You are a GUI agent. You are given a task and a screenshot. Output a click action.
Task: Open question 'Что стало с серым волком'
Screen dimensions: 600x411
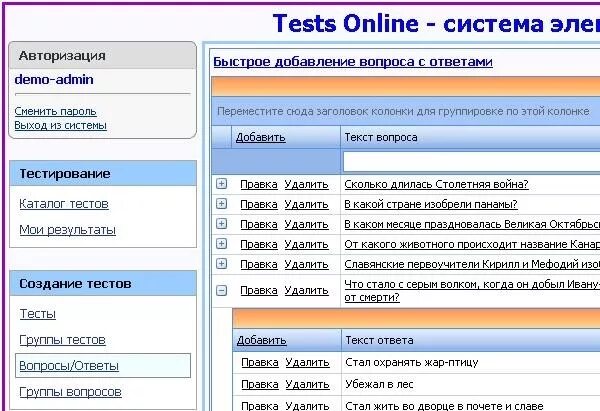[x=472, y=290]
